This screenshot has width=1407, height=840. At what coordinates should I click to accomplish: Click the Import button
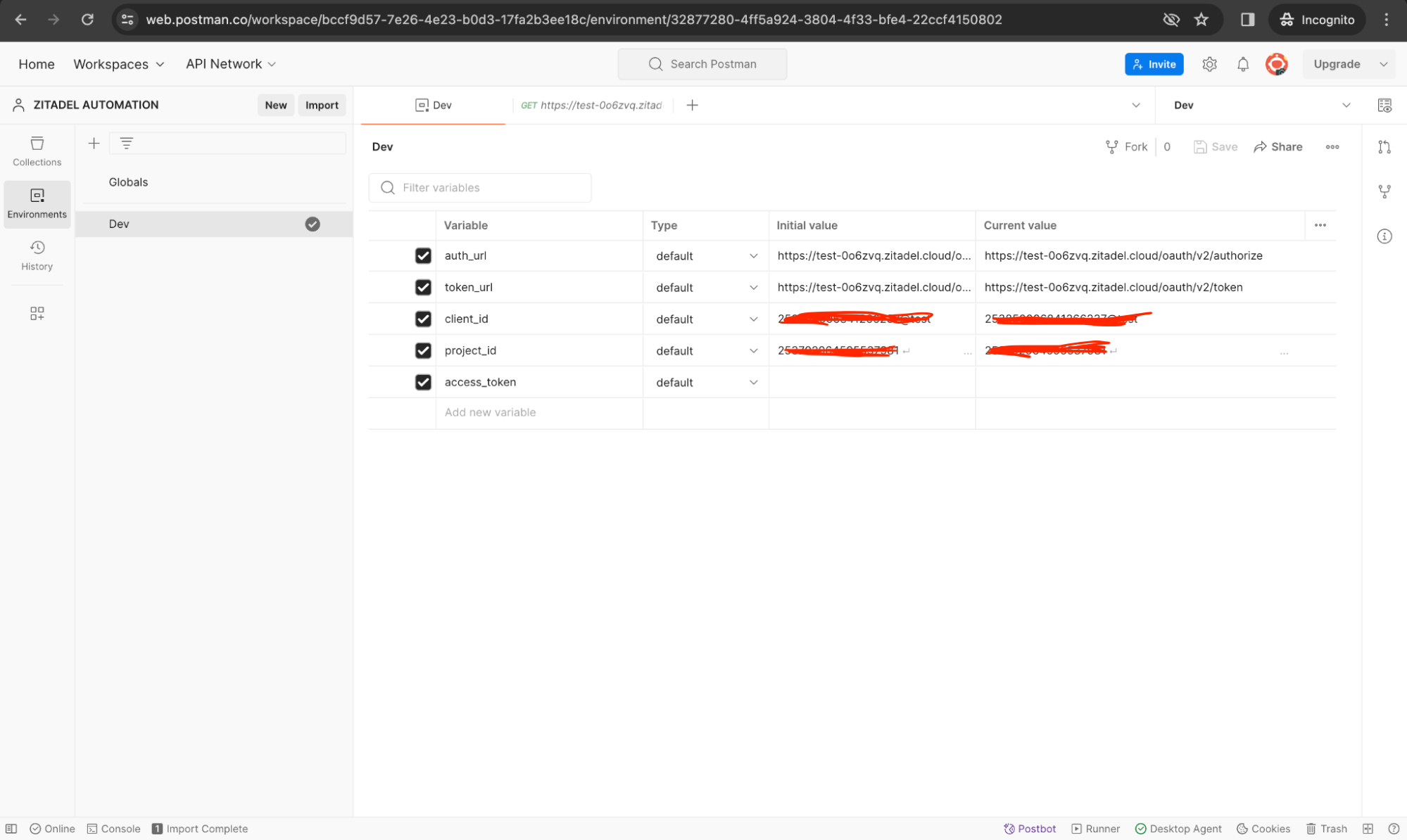pos(322,105)
